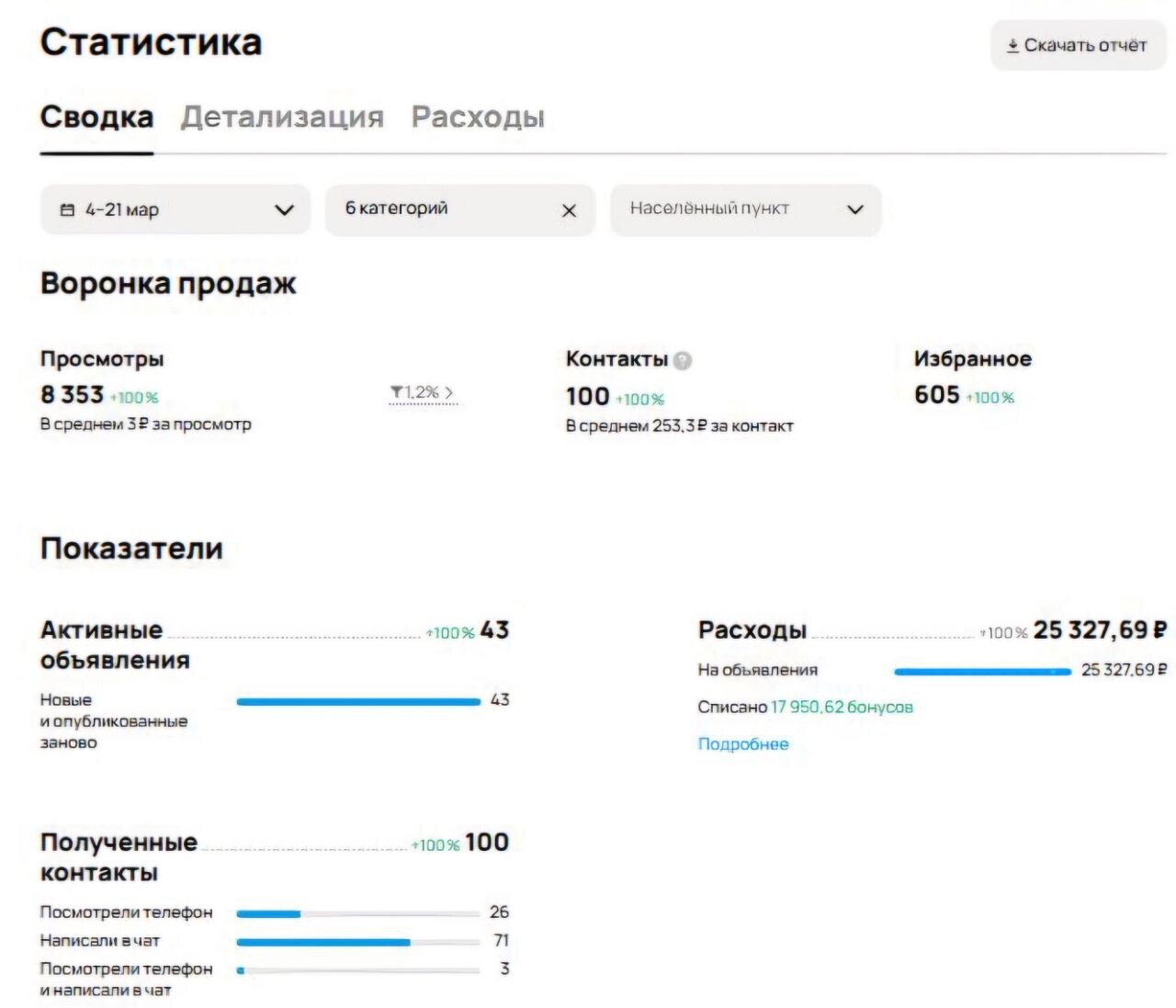Click the Посмотрели телефон progress bar with 26
This screenshot has width=1176, height=1008.
(358, 914)
